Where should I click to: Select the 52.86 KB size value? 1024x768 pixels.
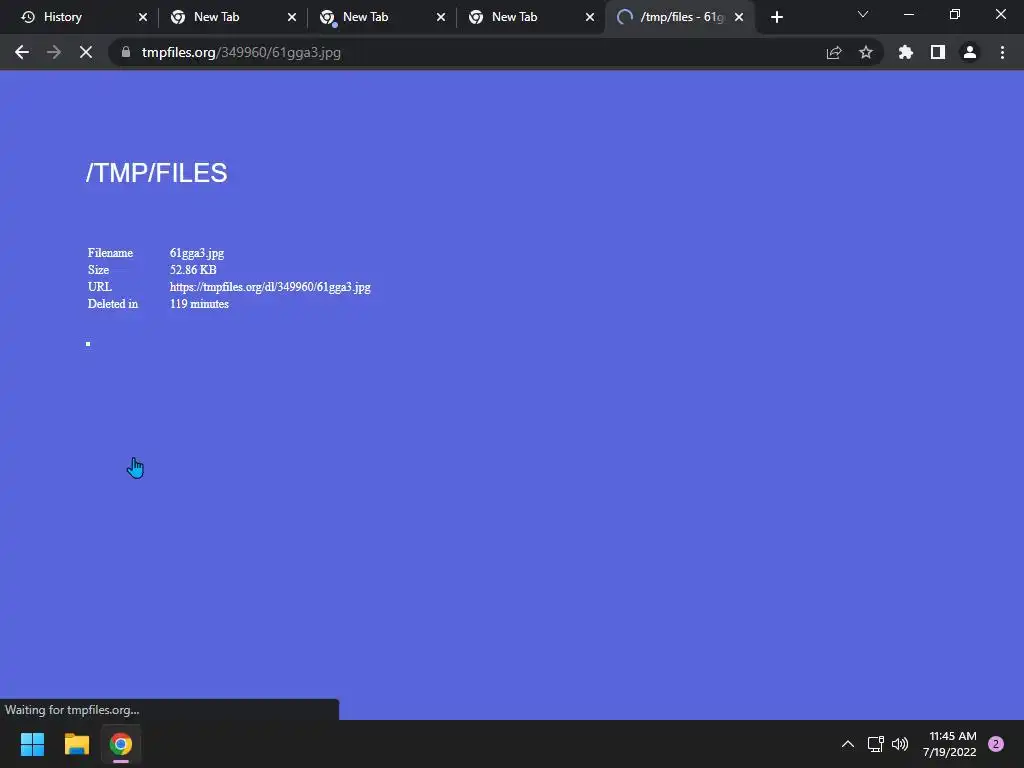(x=193, y=270)
